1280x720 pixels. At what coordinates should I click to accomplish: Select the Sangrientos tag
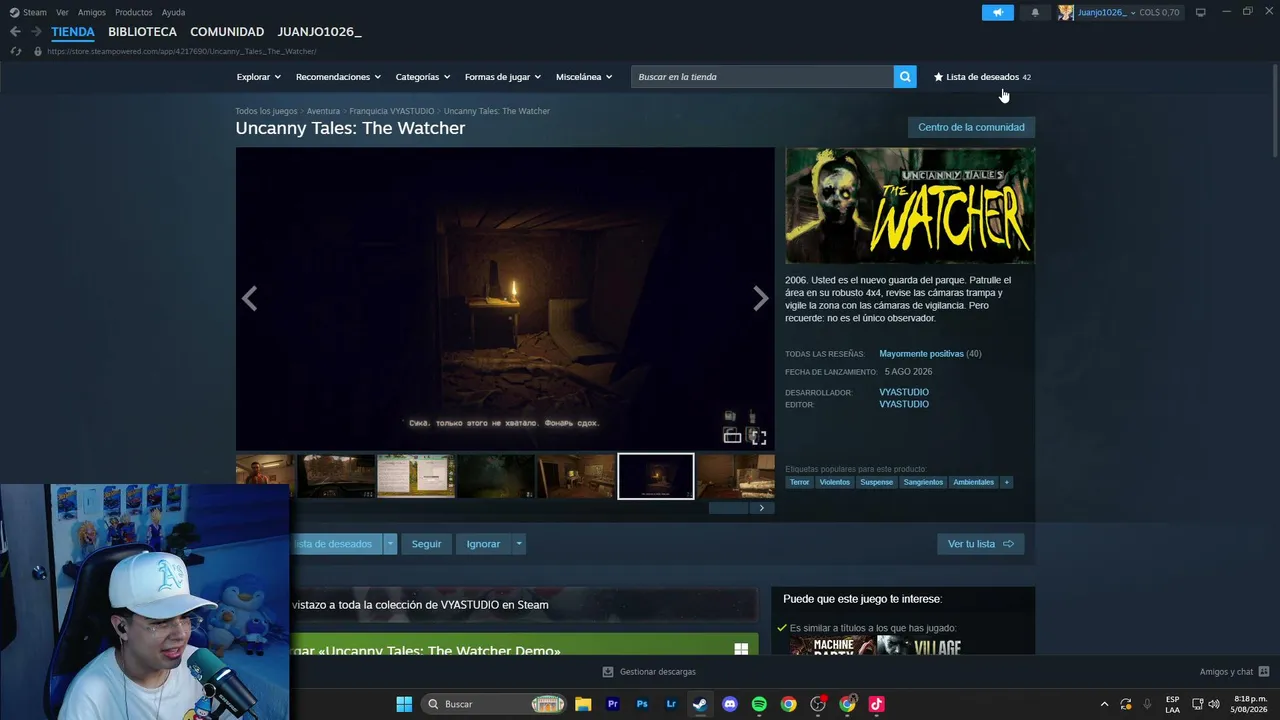click(923, 482)
